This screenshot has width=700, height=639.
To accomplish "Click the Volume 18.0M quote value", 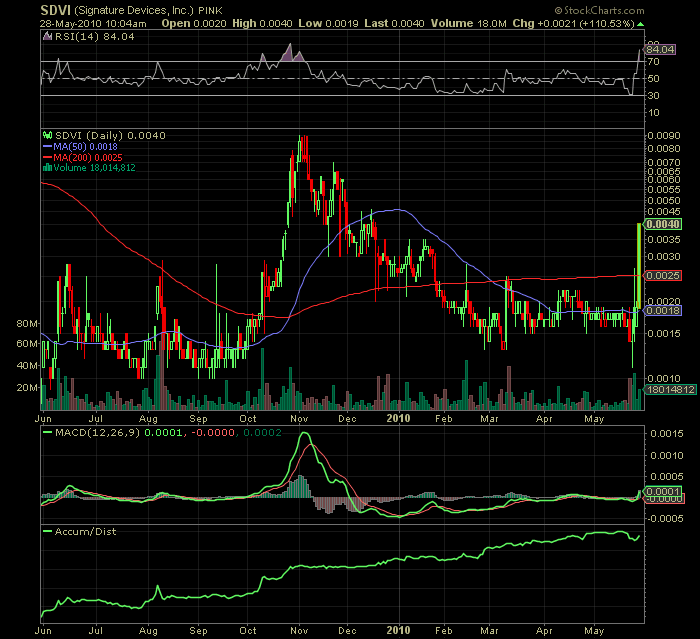I will (468, 24).
